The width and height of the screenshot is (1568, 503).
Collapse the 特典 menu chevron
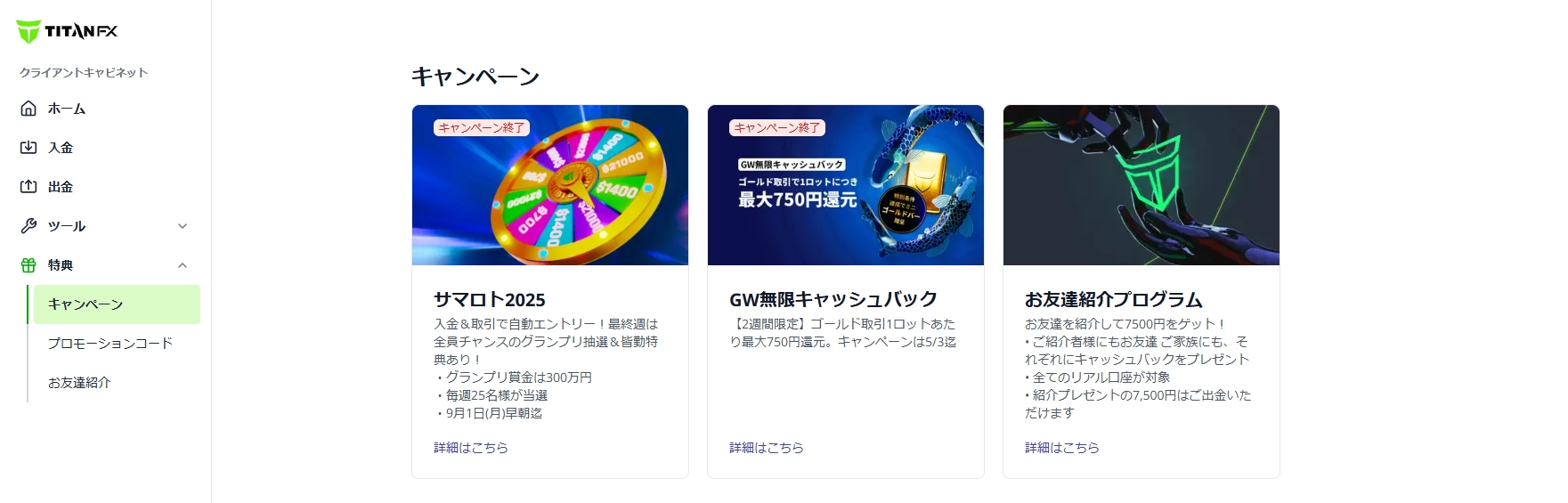pyautogui.click(x=183, y=265)
